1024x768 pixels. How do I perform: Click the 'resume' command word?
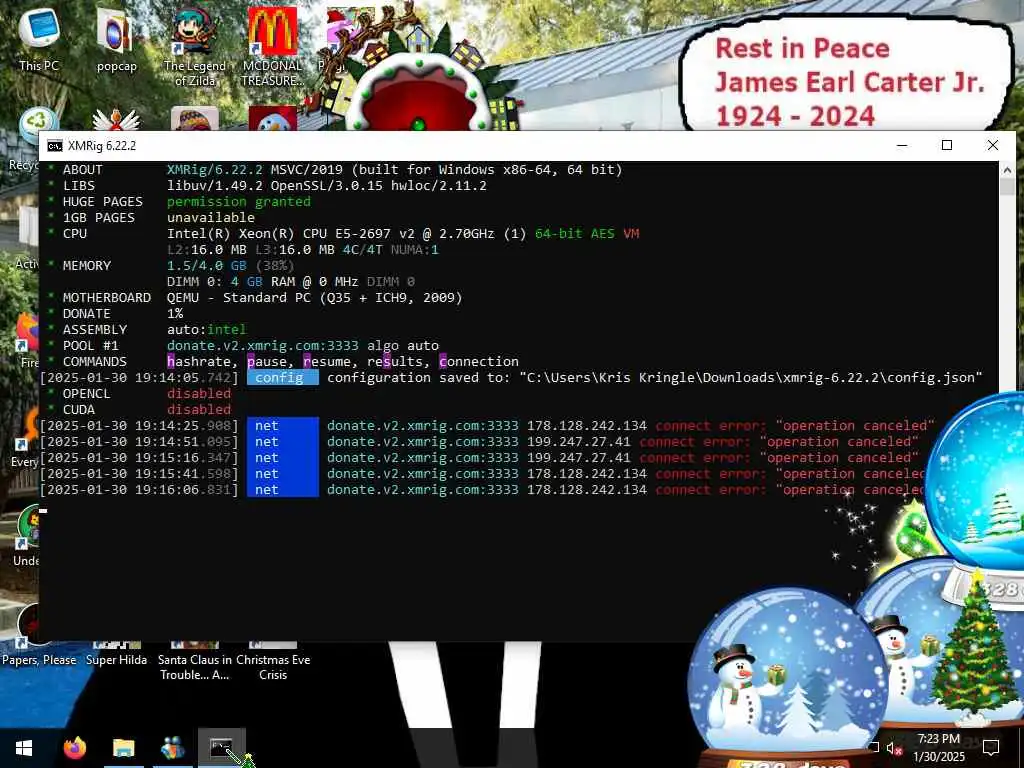point(327,362)
